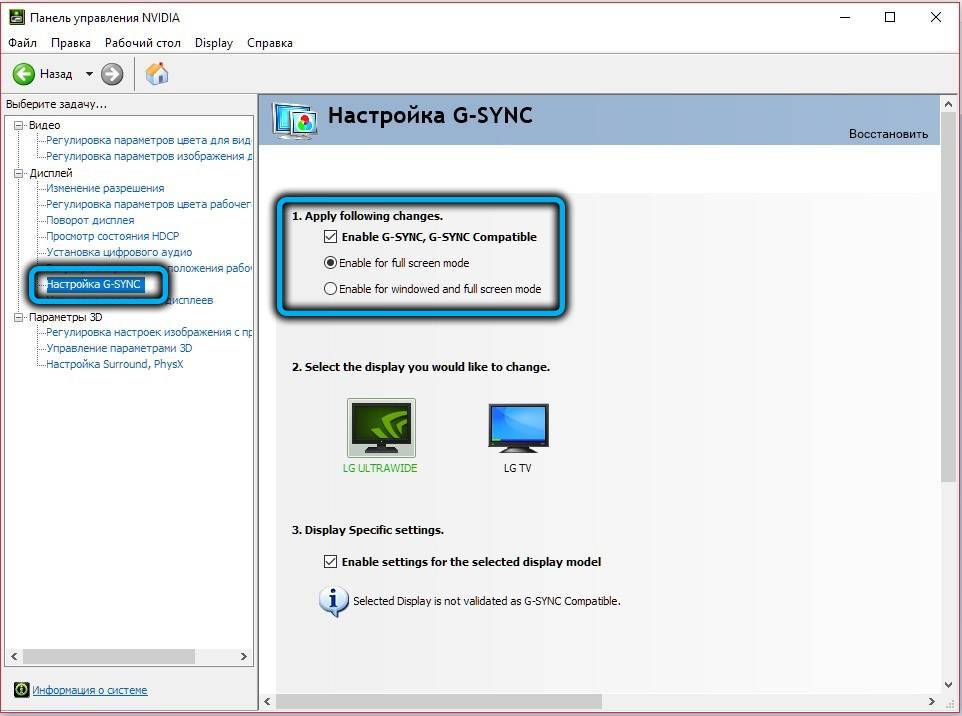Select Enable for full screen mode
This screenshot has width=962, height=716.
(x=331, y=263)
